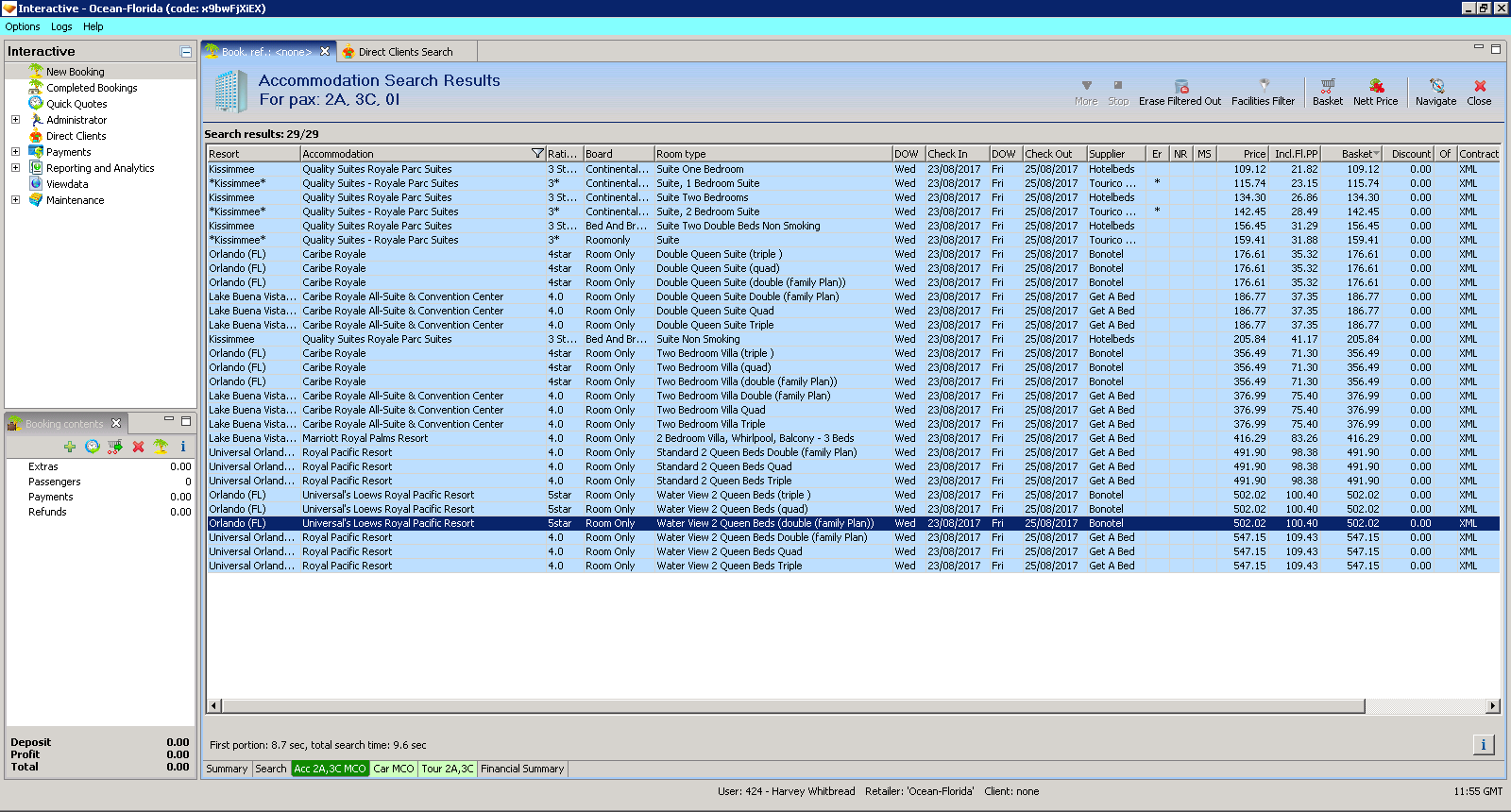
Task: Click the sort arrow in the Basket column header
Action: 1377,153
